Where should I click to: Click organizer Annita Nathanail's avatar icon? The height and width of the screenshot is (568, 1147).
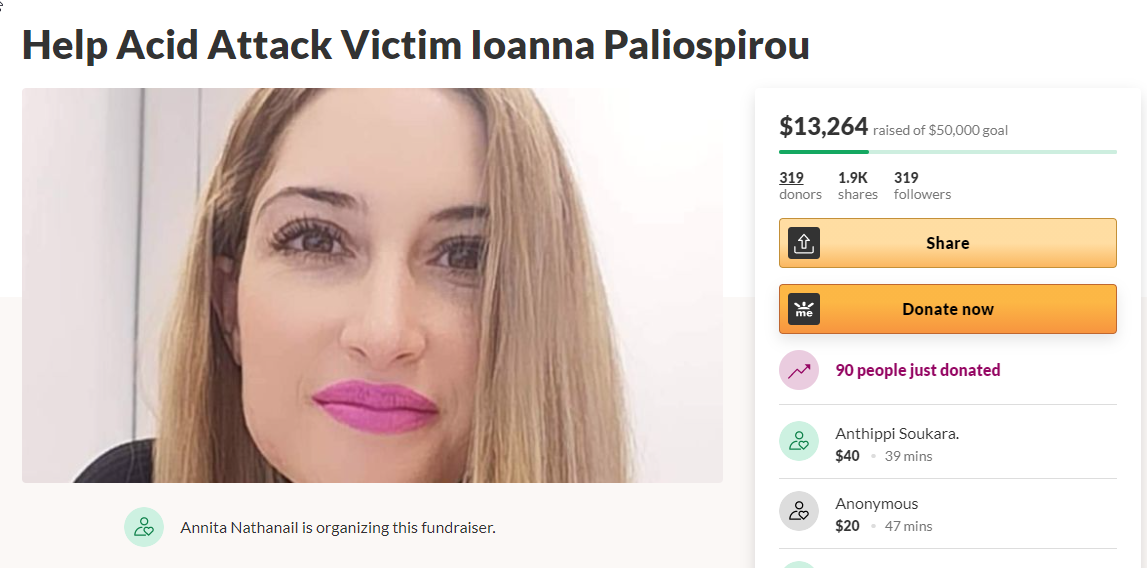[x=143, y=527]
